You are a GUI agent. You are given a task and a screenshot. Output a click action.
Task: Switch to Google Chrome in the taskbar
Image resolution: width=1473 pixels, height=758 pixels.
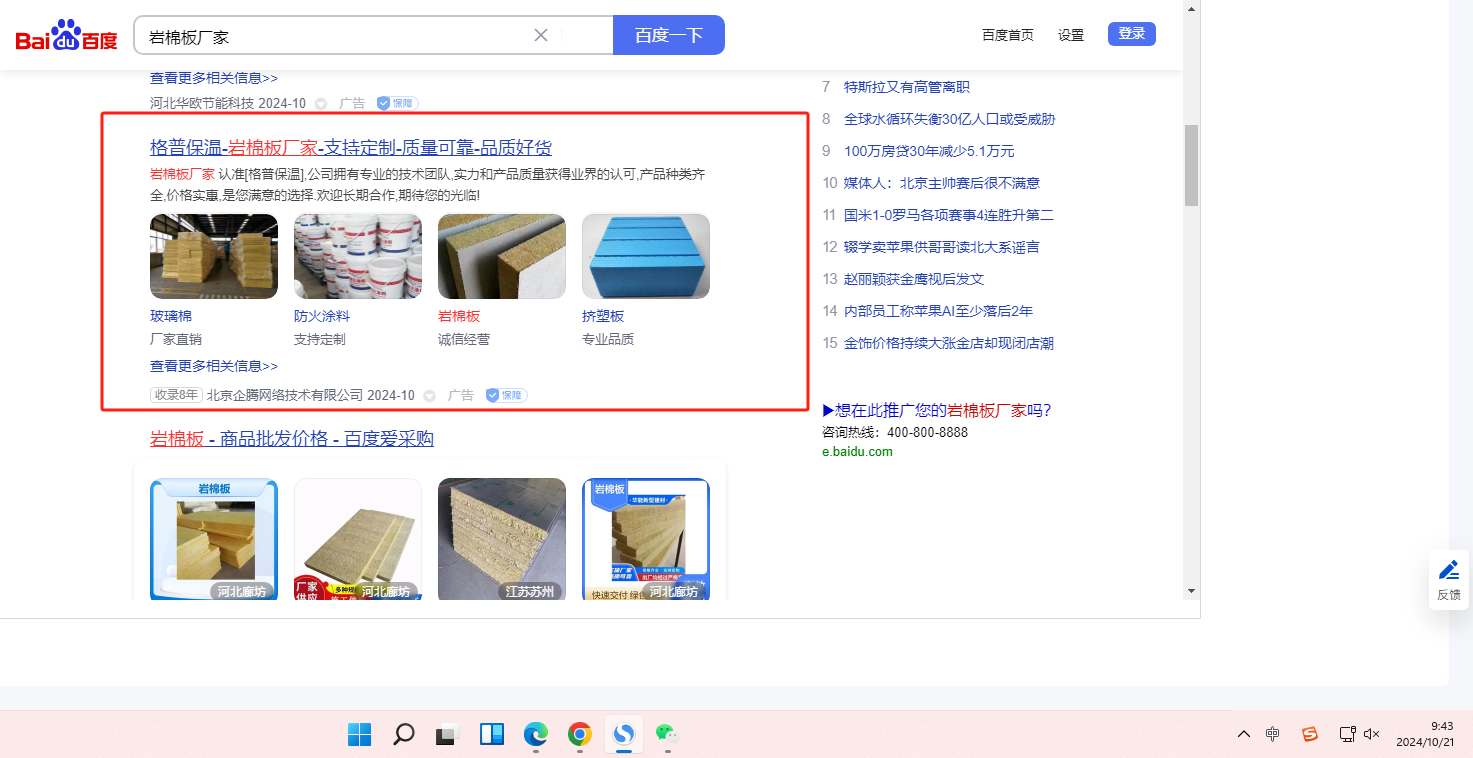click(579, 735)
